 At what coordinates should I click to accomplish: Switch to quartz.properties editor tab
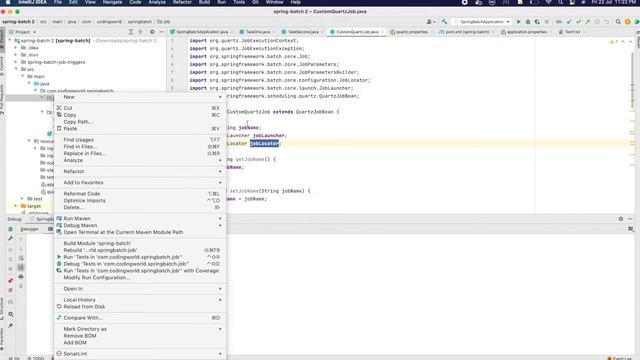411,32
